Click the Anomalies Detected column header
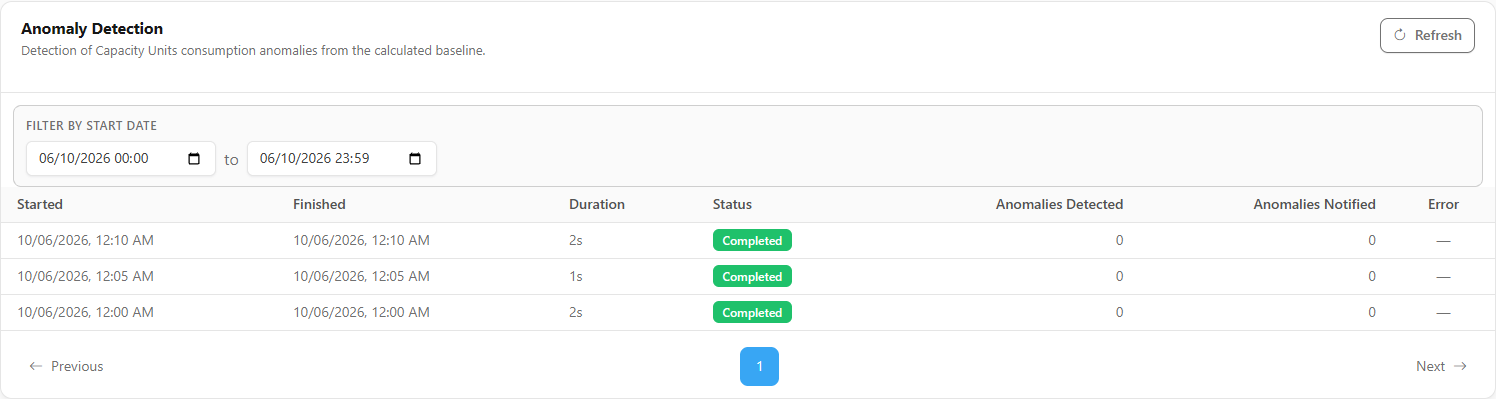This screenshot has width=1496, height=399. click(x=1059, y=204)
